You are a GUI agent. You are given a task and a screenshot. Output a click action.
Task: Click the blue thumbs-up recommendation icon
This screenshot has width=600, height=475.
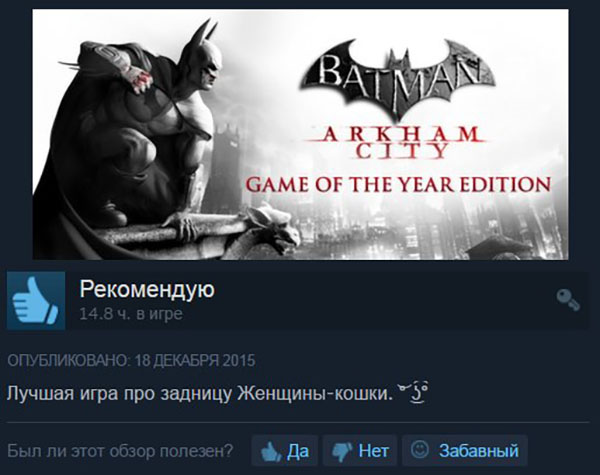point(36,300)
